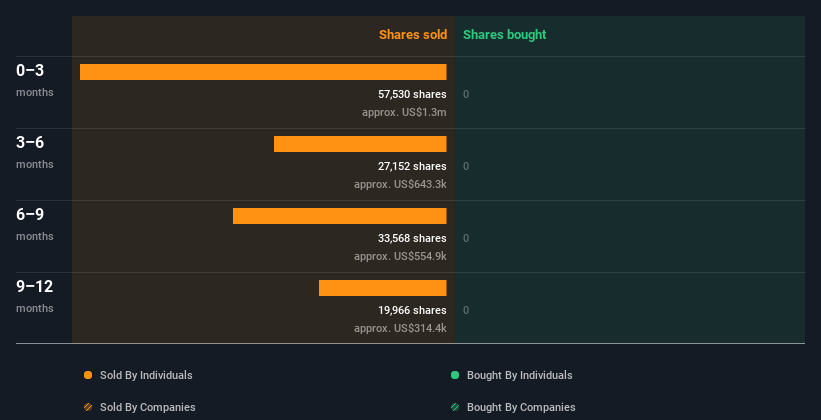Click the 19,966 shares value

coord(413,311)
